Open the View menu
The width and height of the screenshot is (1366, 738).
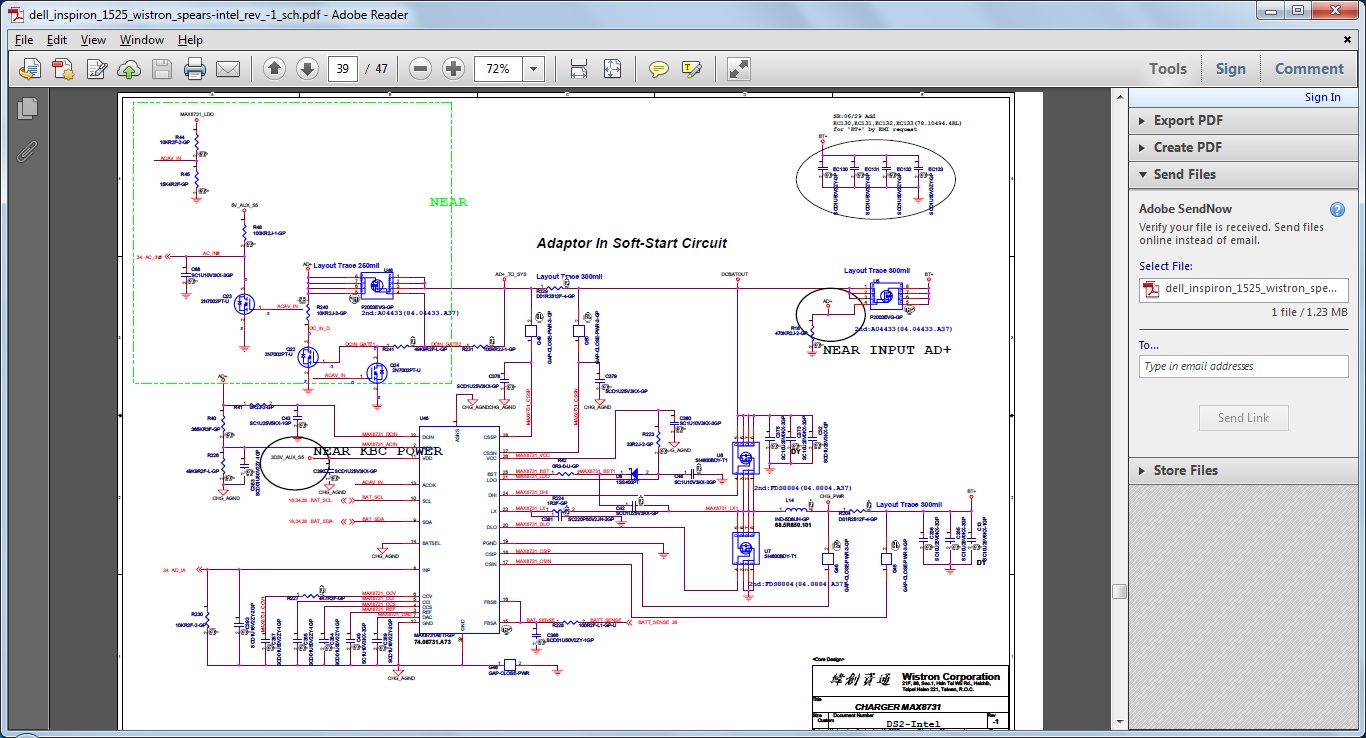(x=93, y=40)
